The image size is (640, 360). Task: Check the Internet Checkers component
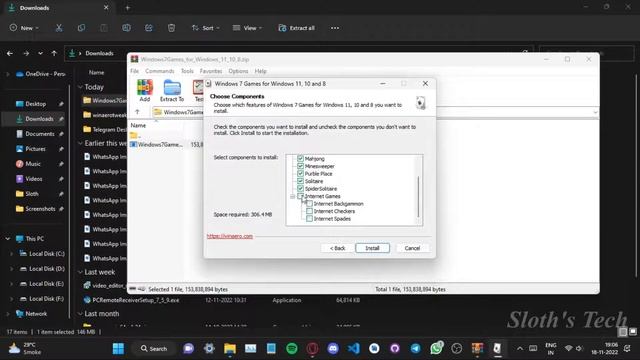coord(309,211)
